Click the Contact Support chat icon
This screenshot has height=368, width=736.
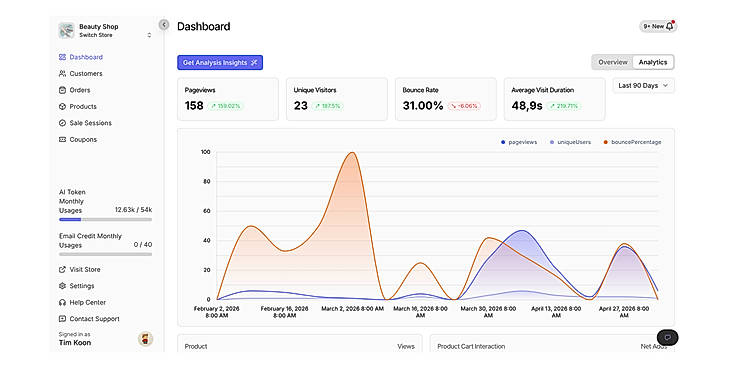point(62,319)
